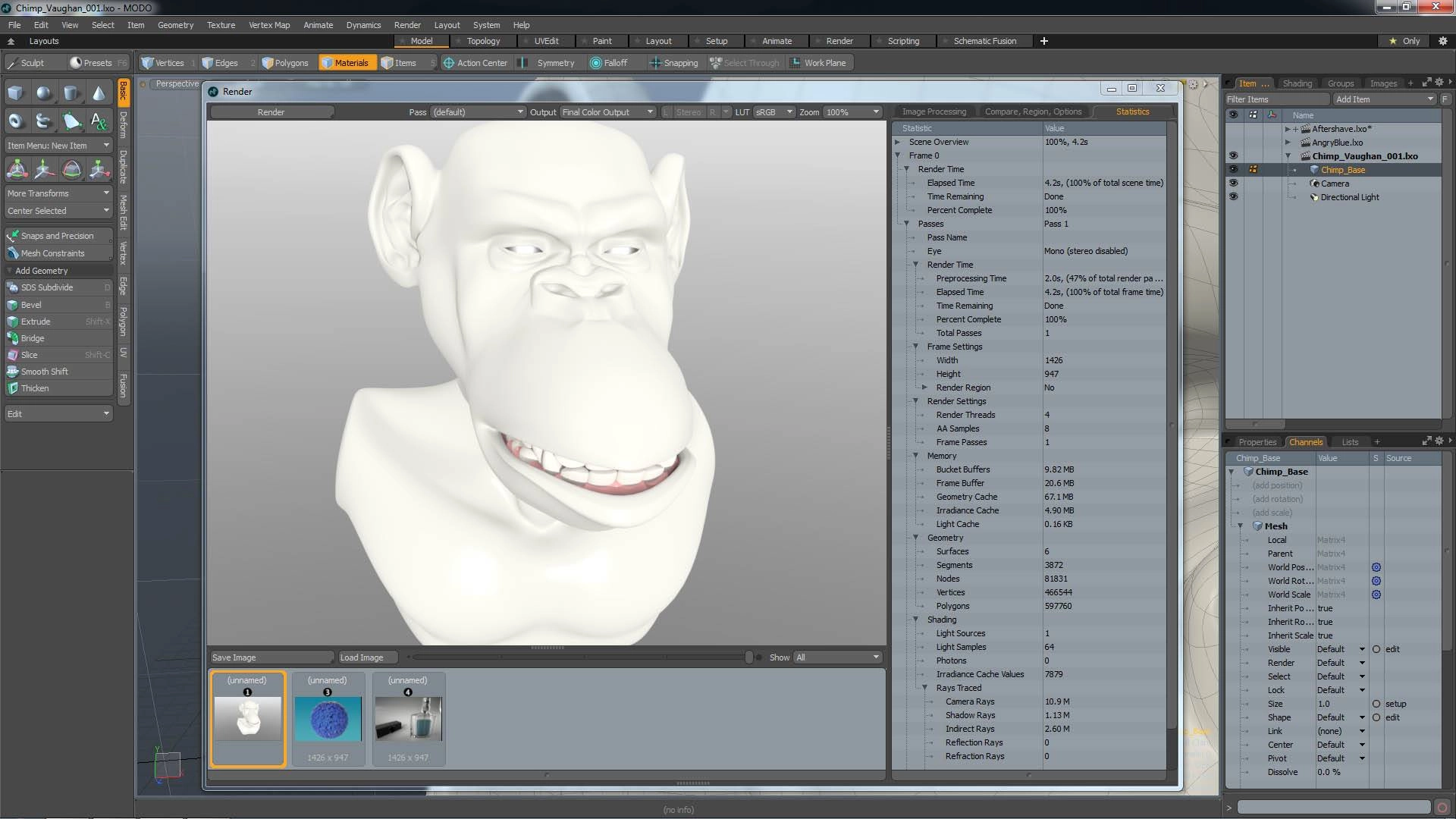Image resolution: width=1456 pixels, height=819 pixels.
Task: Click the Save Image button
Action: 271,657
